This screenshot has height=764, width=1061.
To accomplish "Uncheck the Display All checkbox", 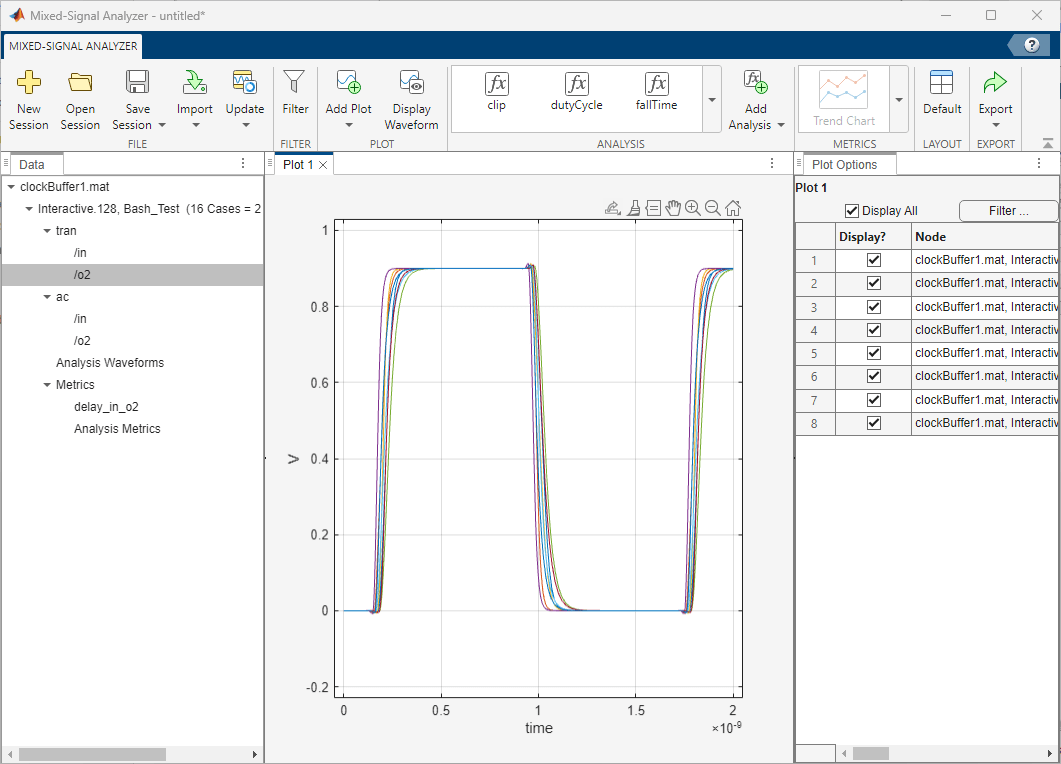I will 853,210.
